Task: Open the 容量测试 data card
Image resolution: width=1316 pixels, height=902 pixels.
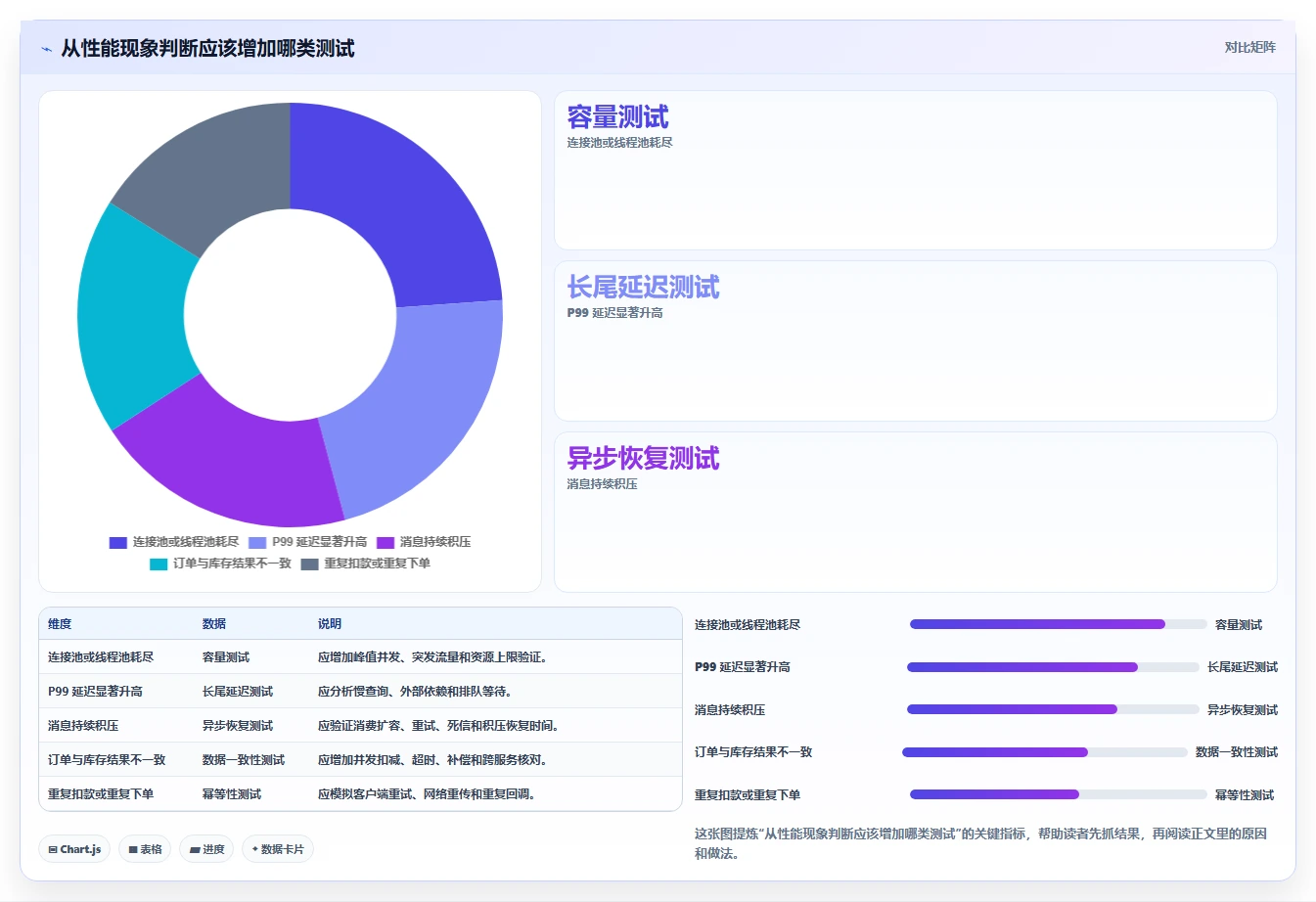Action: click(915, 170)
